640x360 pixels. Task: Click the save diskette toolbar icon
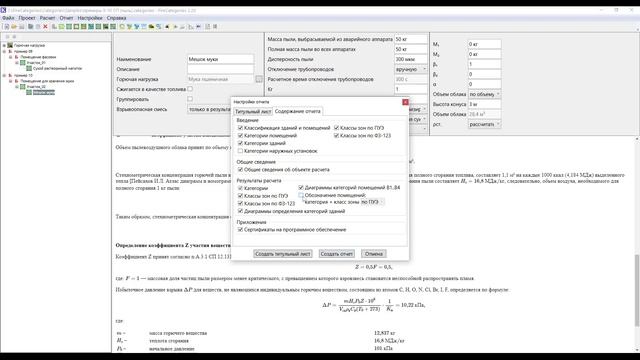tap(22, 27)
